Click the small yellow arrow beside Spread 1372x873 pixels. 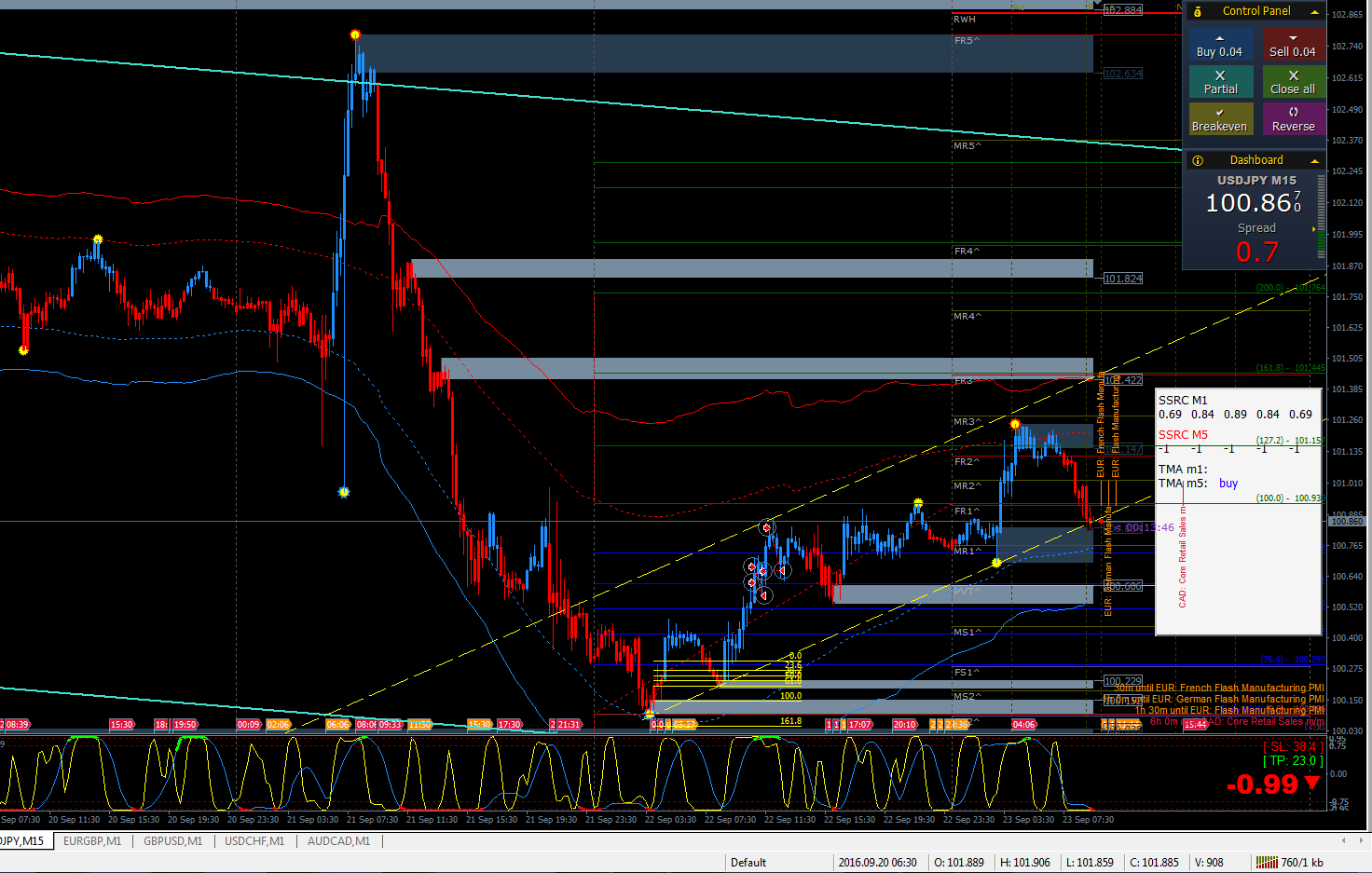[1314, 228]
